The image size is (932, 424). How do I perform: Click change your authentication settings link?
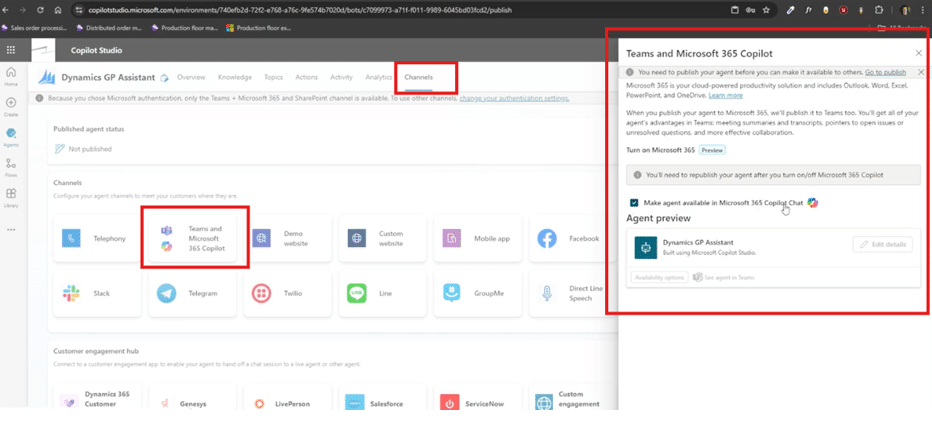click(x=515, y=98)
